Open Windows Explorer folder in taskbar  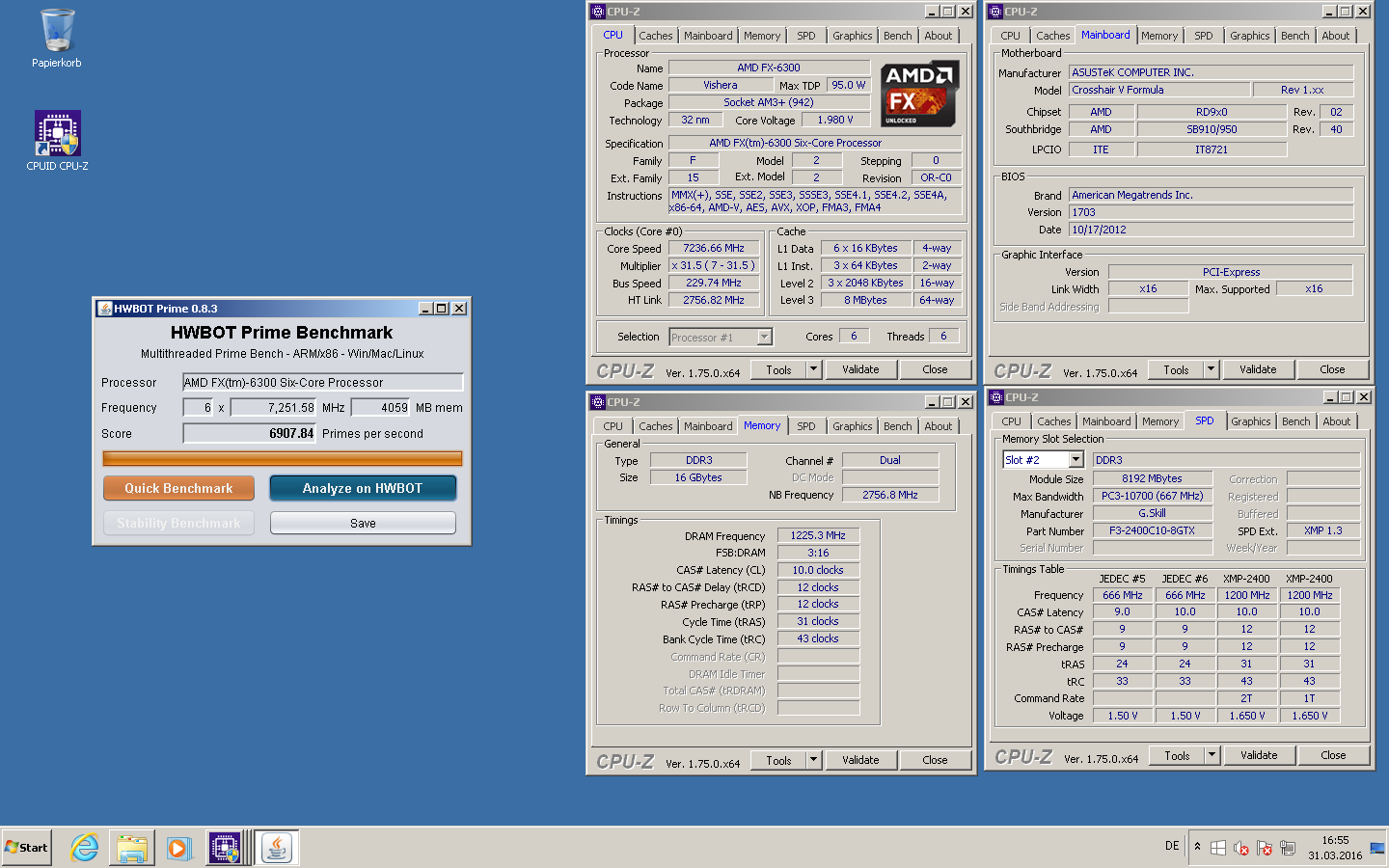[132, 848]
